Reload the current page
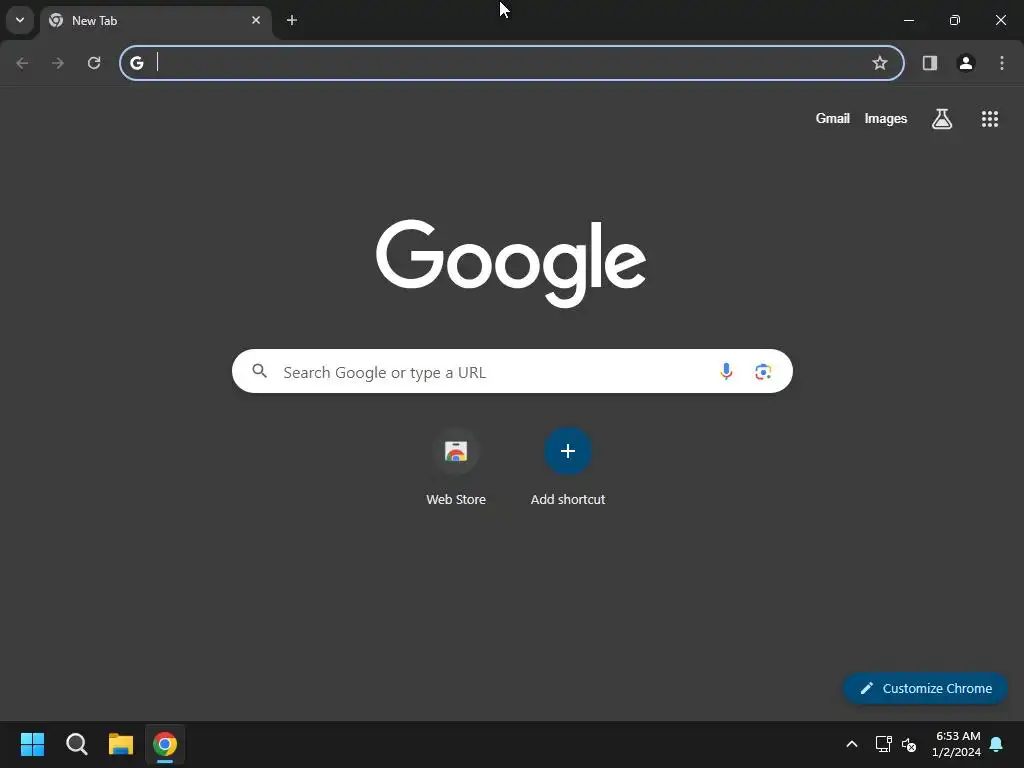This screenshot has height=768, width=1024. 94,63
